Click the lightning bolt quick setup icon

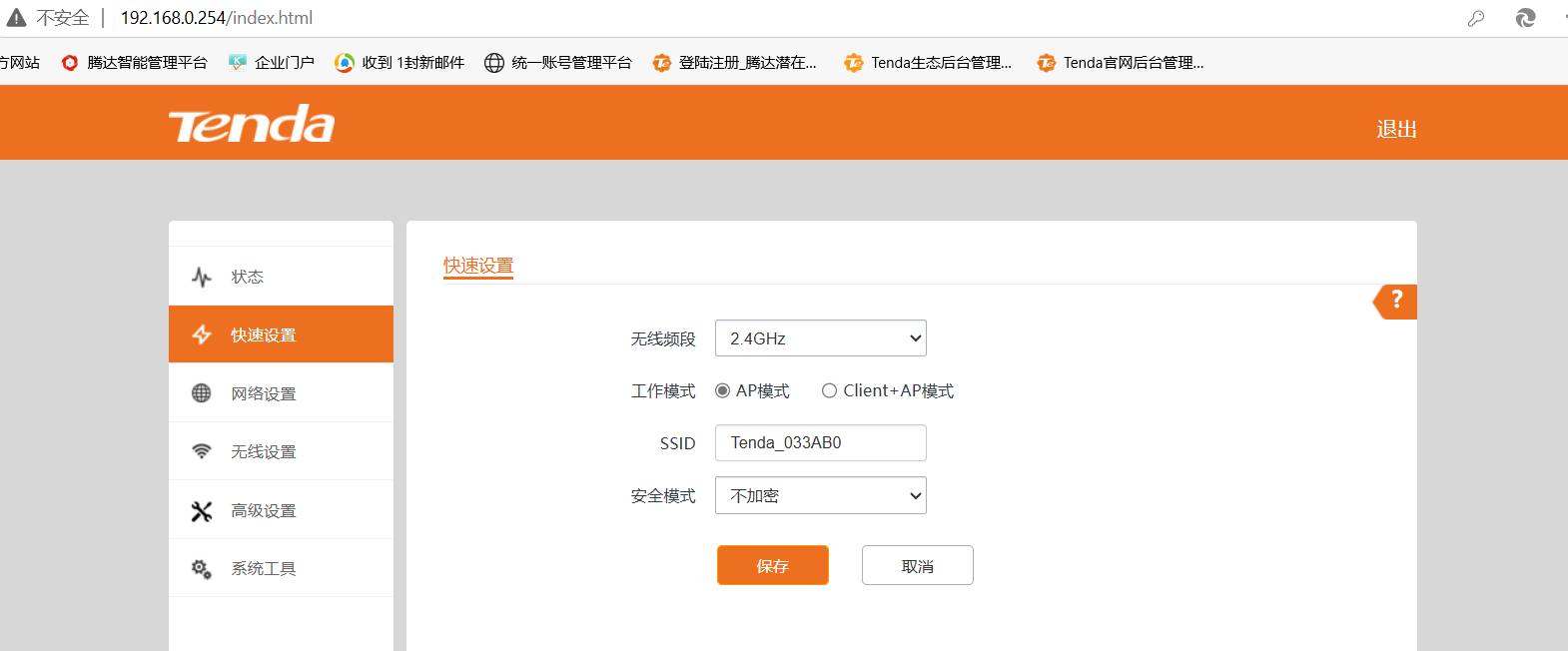202,334
